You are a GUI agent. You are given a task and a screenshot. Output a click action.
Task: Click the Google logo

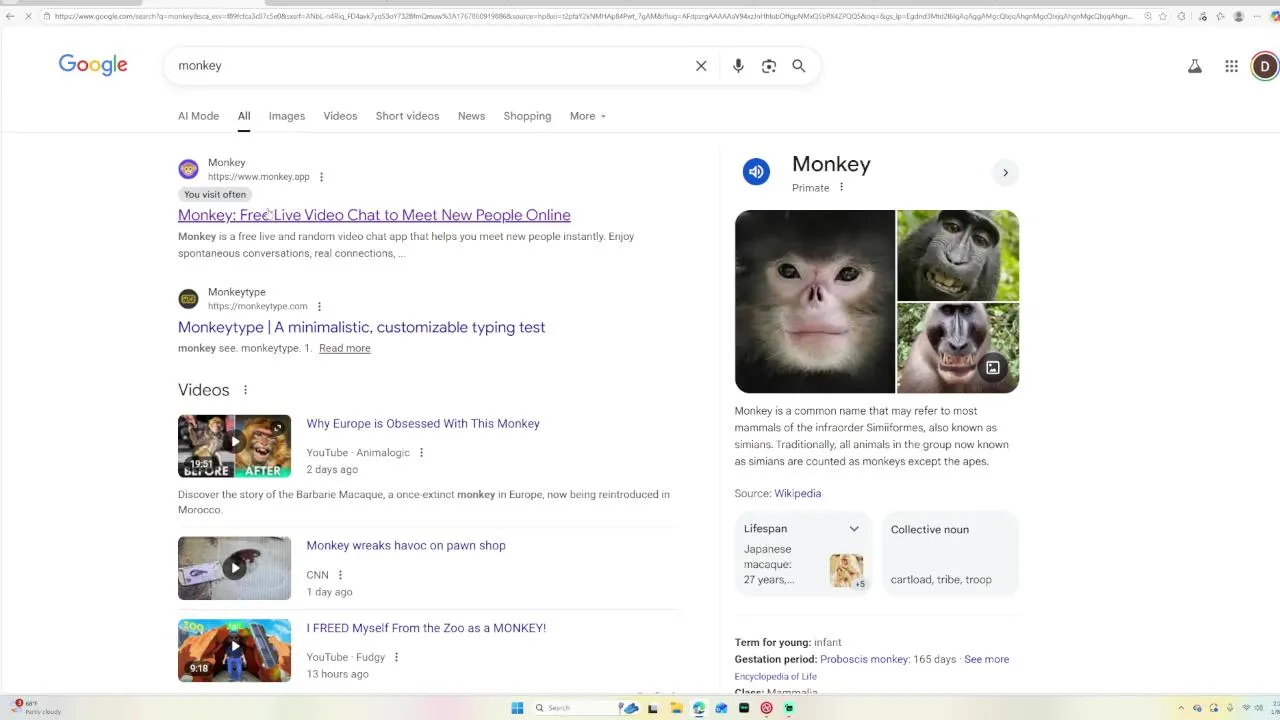(93, 65)
